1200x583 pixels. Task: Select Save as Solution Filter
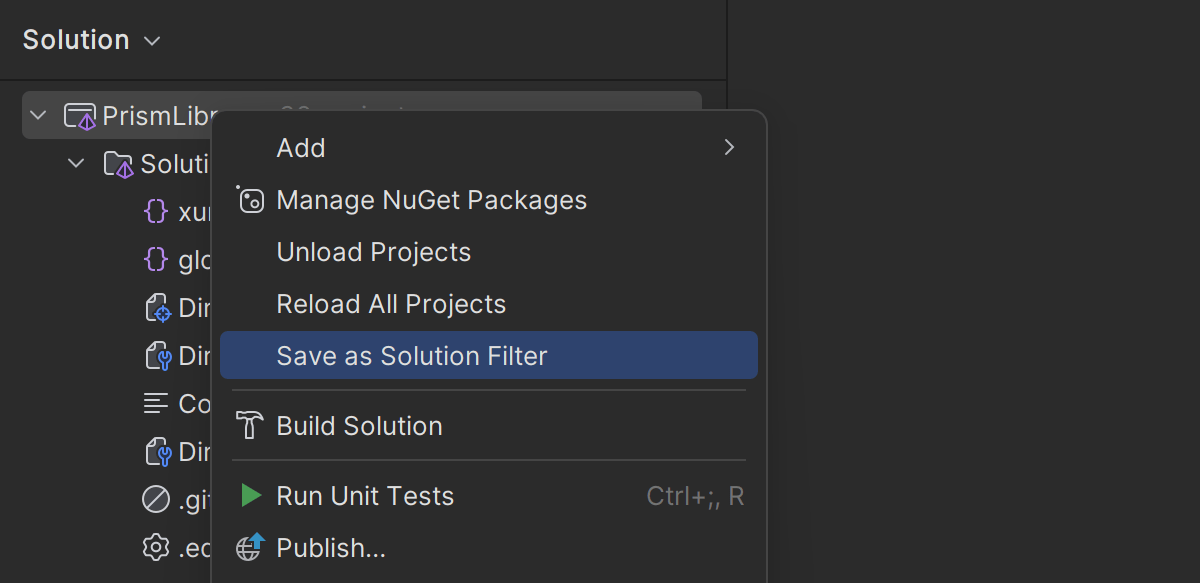(412, 356)
